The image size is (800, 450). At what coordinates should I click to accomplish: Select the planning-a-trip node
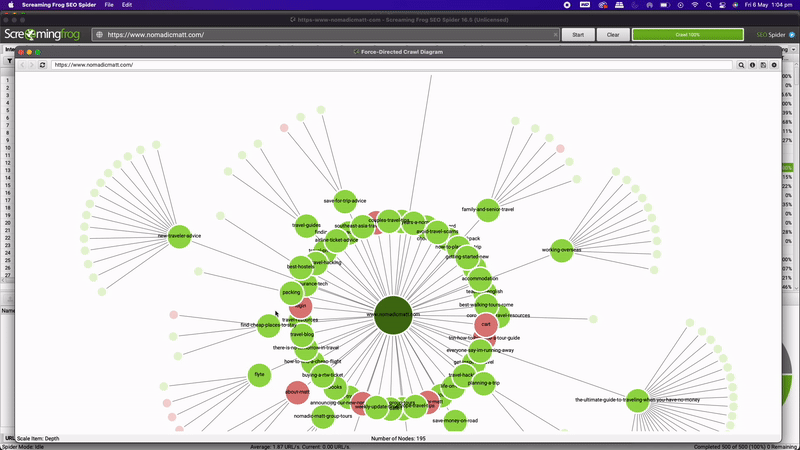tap(484, 383)
